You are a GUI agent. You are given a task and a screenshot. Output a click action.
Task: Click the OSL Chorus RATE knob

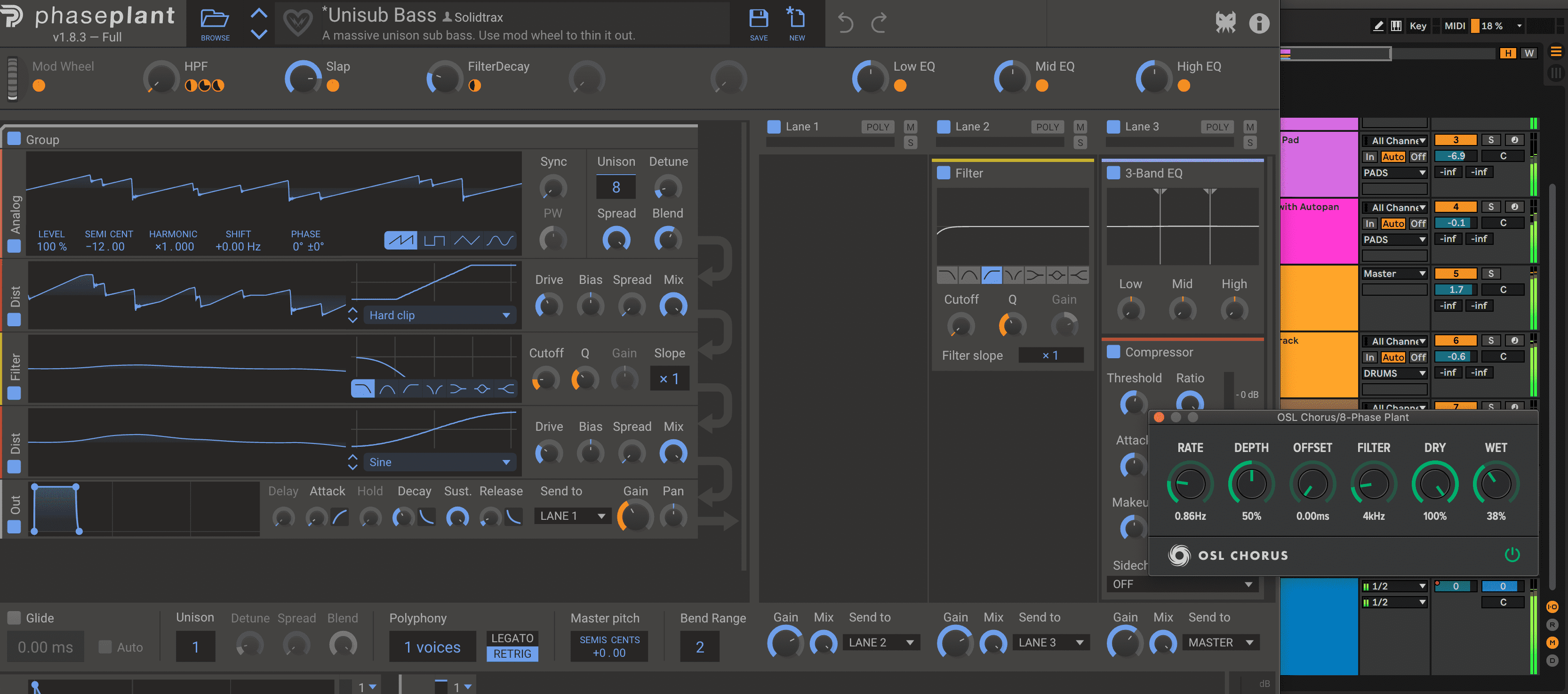[1189, 484]
